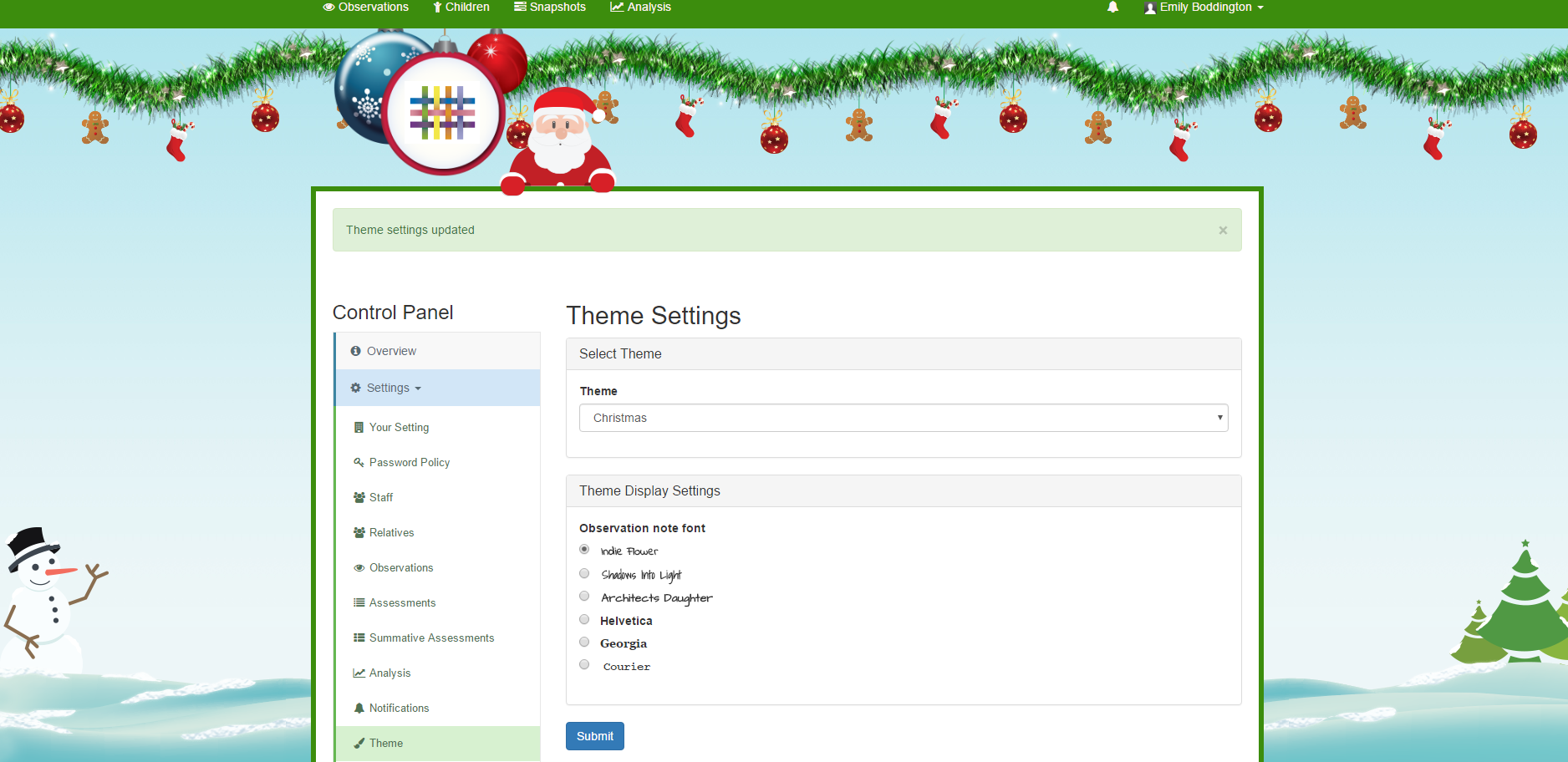Click the chart icon beside sidebar Analysis
The height and width of the screenshot is (762, 1568).
[359, 673]
